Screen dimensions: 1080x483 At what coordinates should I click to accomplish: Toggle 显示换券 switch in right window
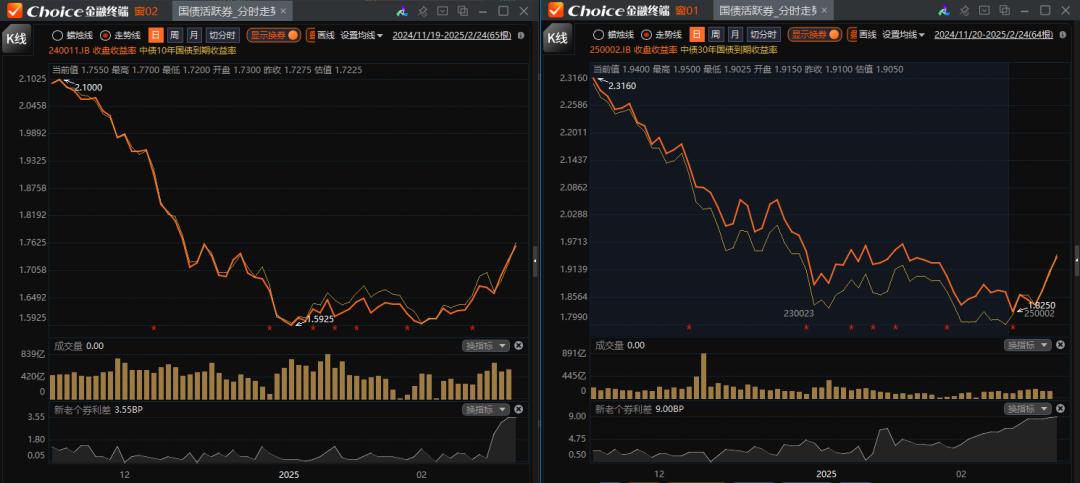pos(814,34)
